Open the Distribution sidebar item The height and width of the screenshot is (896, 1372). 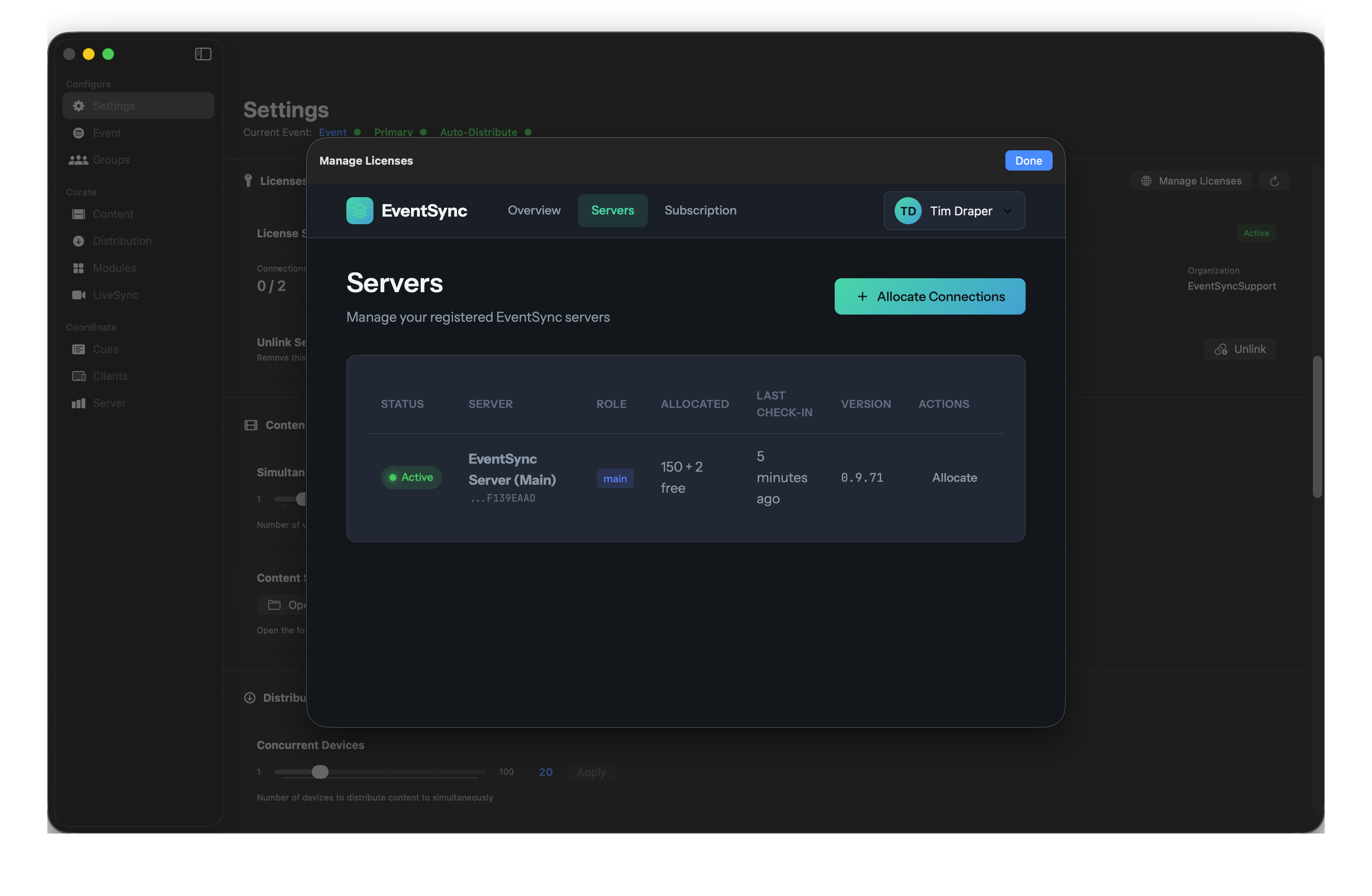tap(139, 241)
